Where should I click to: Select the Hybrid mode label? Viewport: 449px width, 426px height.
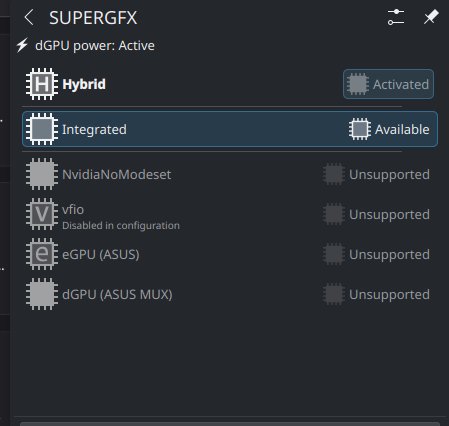[84, 84]
